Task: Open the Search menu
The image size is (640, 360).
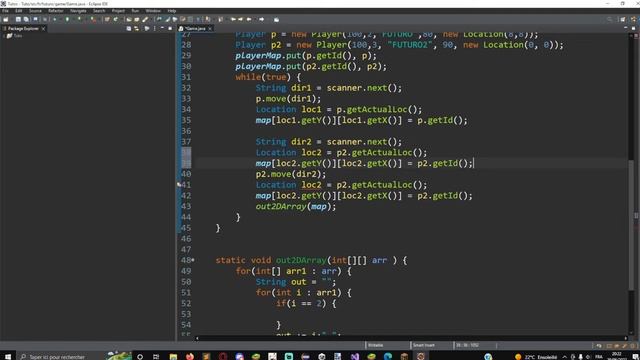Action: coord(99,11)
